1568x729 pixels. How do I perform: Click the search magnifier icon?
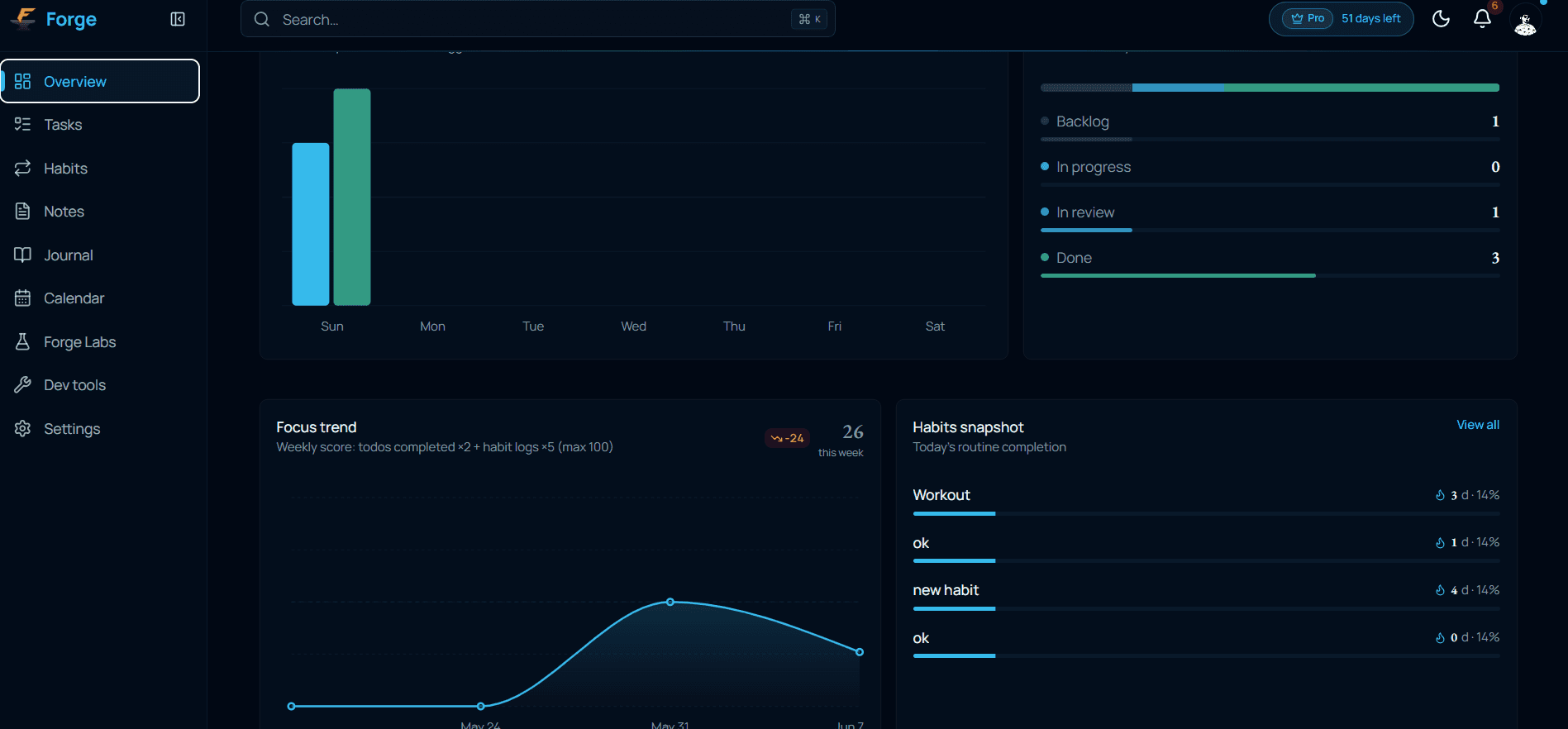click(x=262, y=19)
